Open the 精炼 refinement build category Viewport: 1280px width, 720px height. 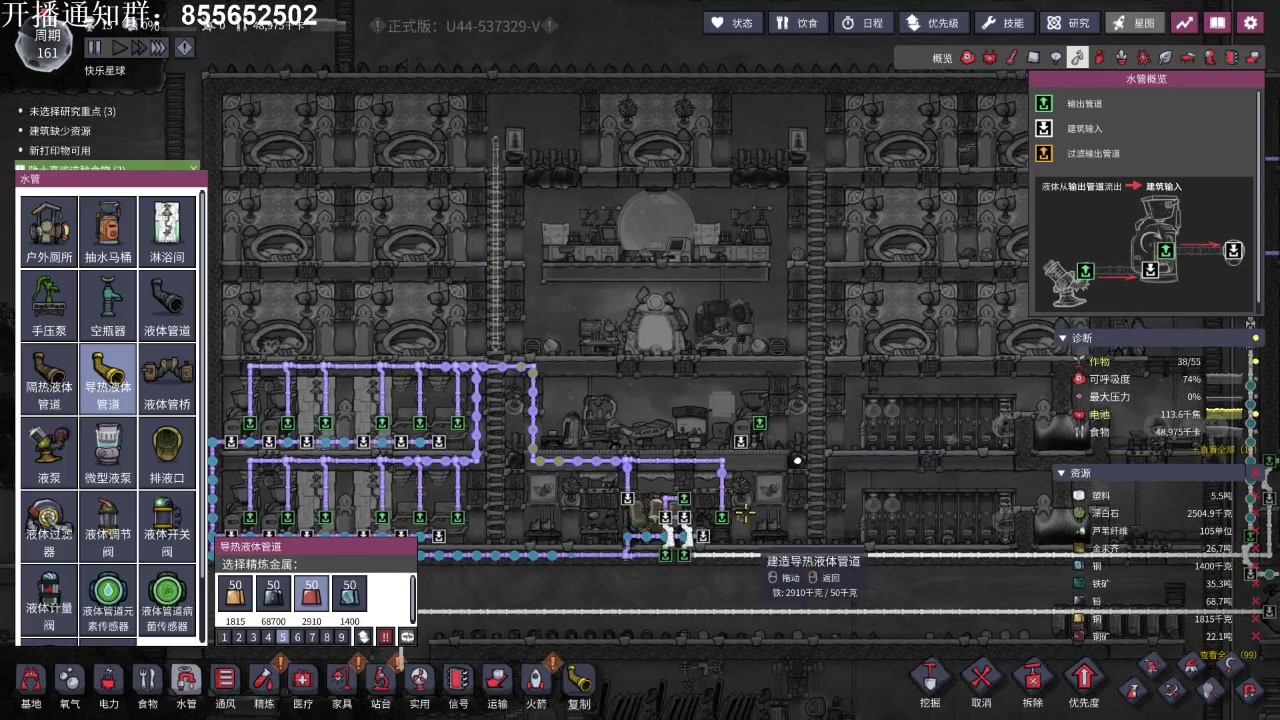pyautogui.click(x=264, y=686)
